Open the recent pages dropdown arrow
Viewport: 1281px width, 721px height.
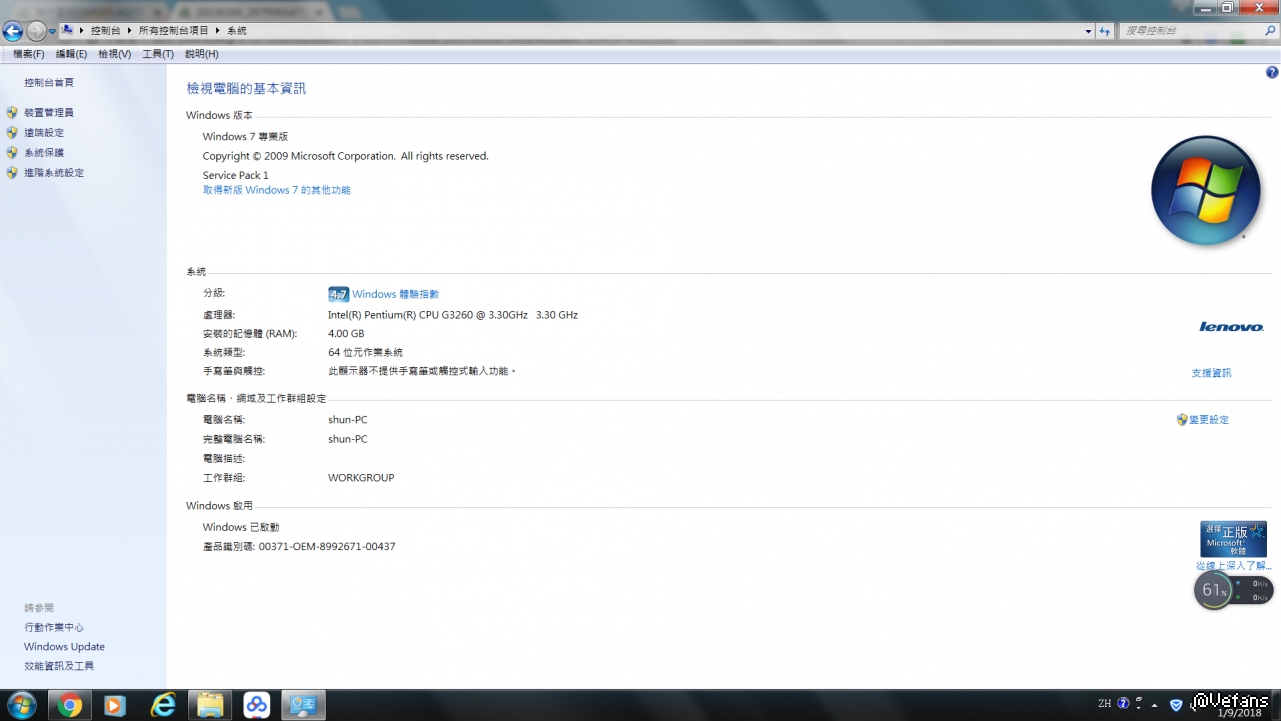pyautogui.click(x=52, y=32)
